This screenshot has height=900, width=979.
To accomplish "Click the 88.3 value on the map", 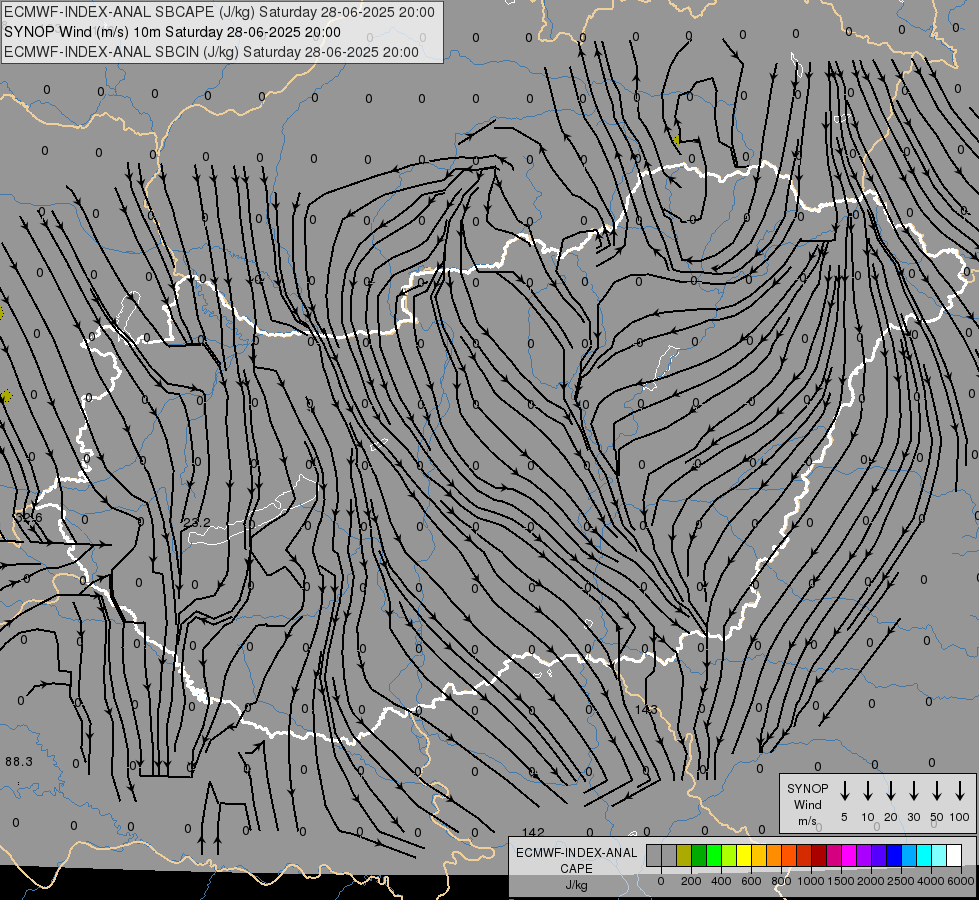I will (19, 761).
